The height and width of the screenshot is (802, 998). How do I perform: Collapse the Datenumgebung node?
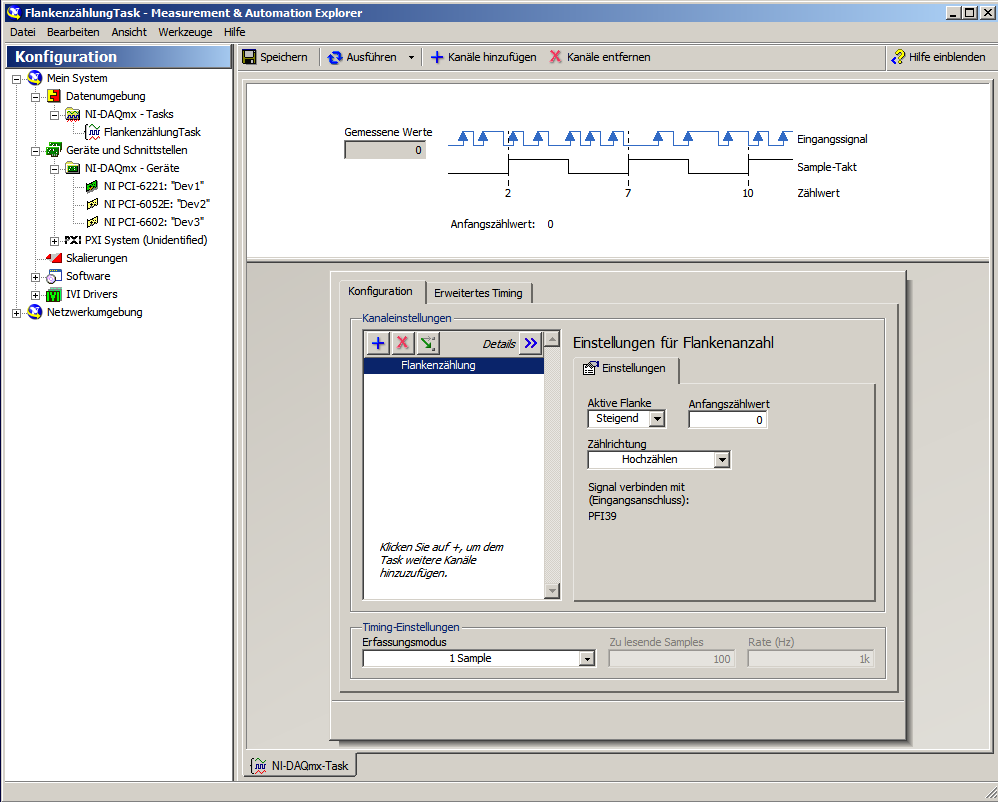pos(36,97)
